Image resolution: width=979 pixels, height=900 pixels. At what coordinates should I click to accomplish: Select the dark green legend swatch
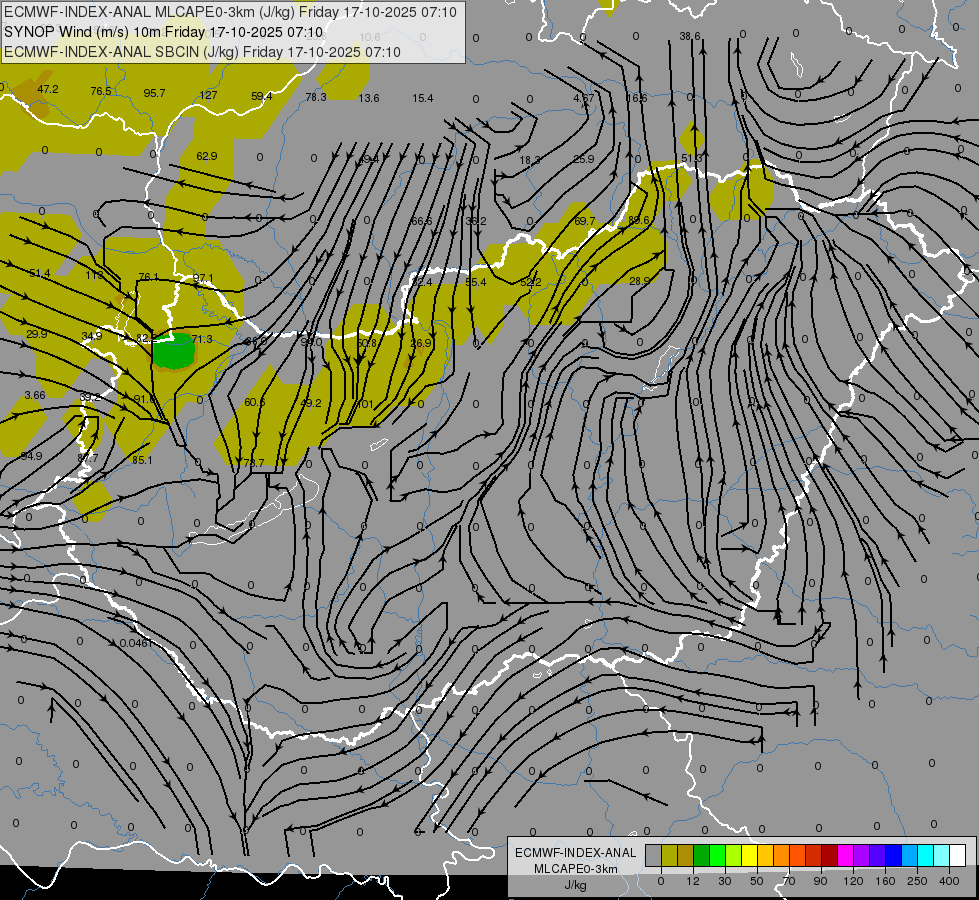point(701,855)
